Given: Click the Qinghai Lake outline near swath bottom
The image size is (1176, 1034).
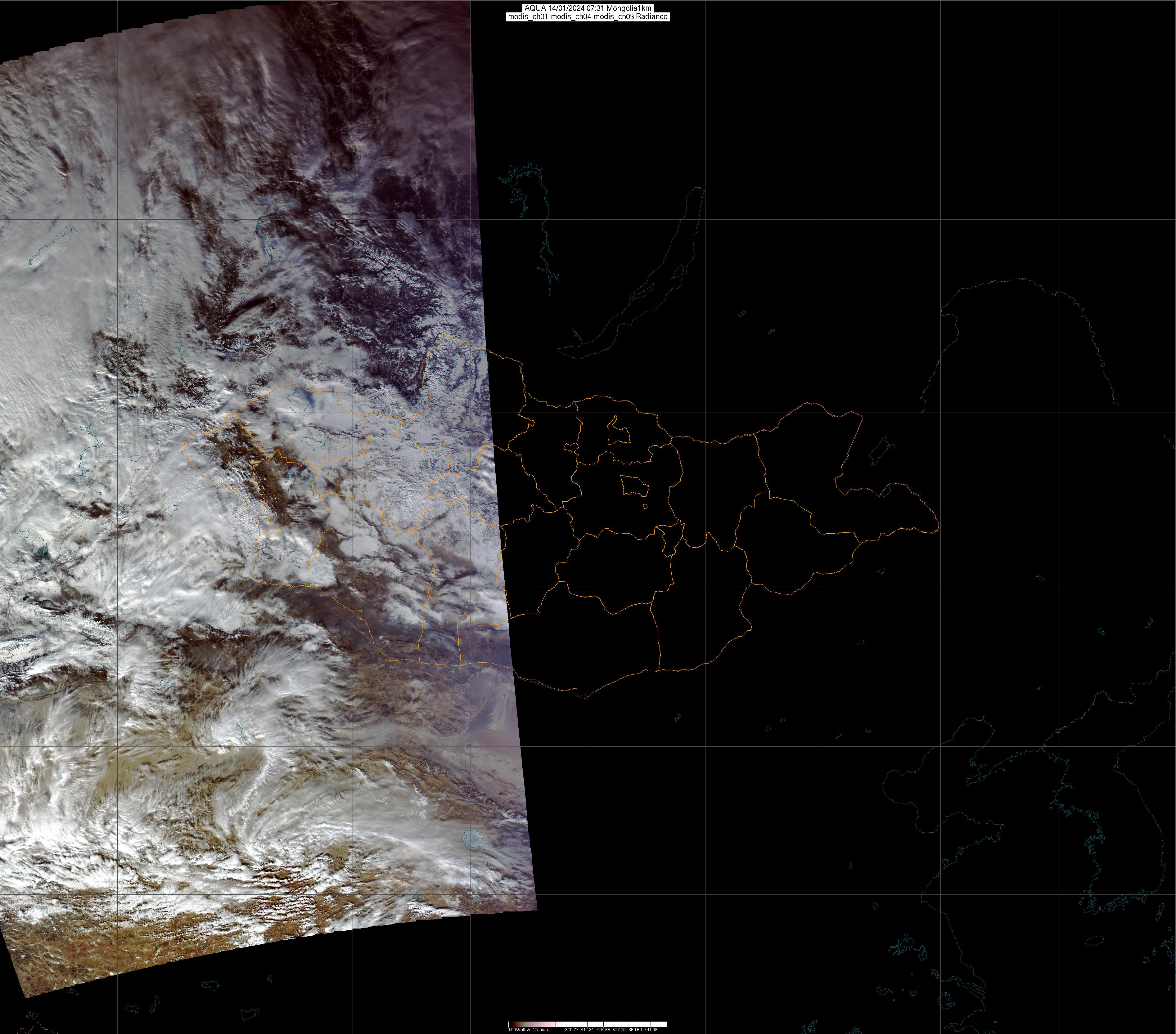Looking at the screenshot, I should 475,840.
